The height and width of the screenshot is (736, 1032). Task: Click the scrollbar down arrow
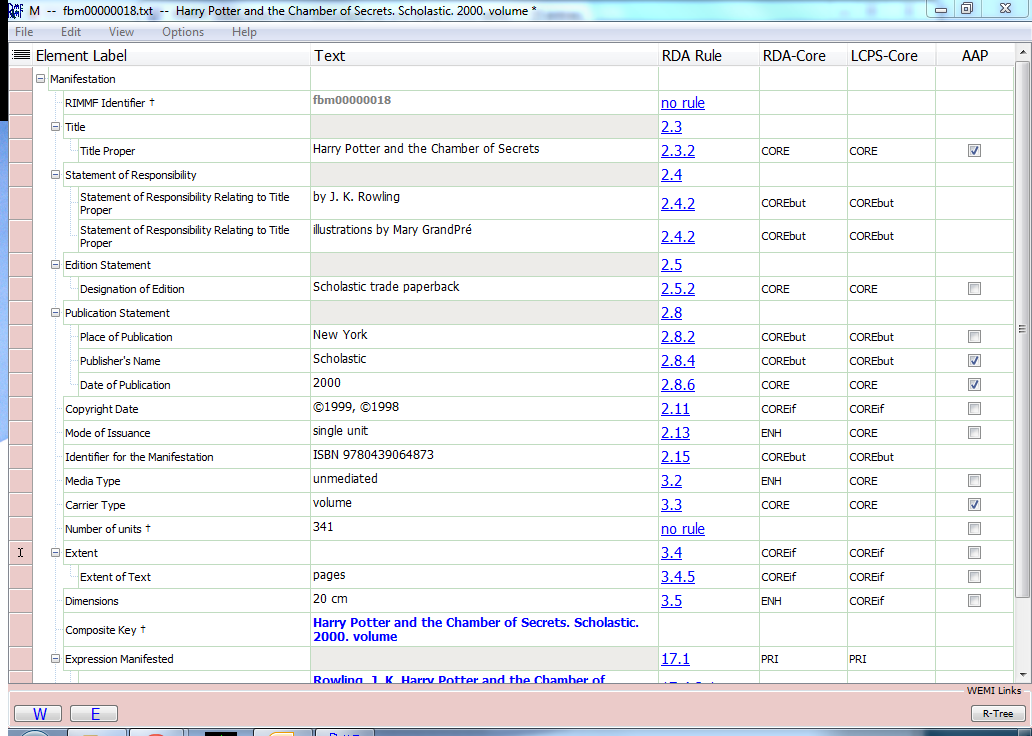tap(1022, 675)
